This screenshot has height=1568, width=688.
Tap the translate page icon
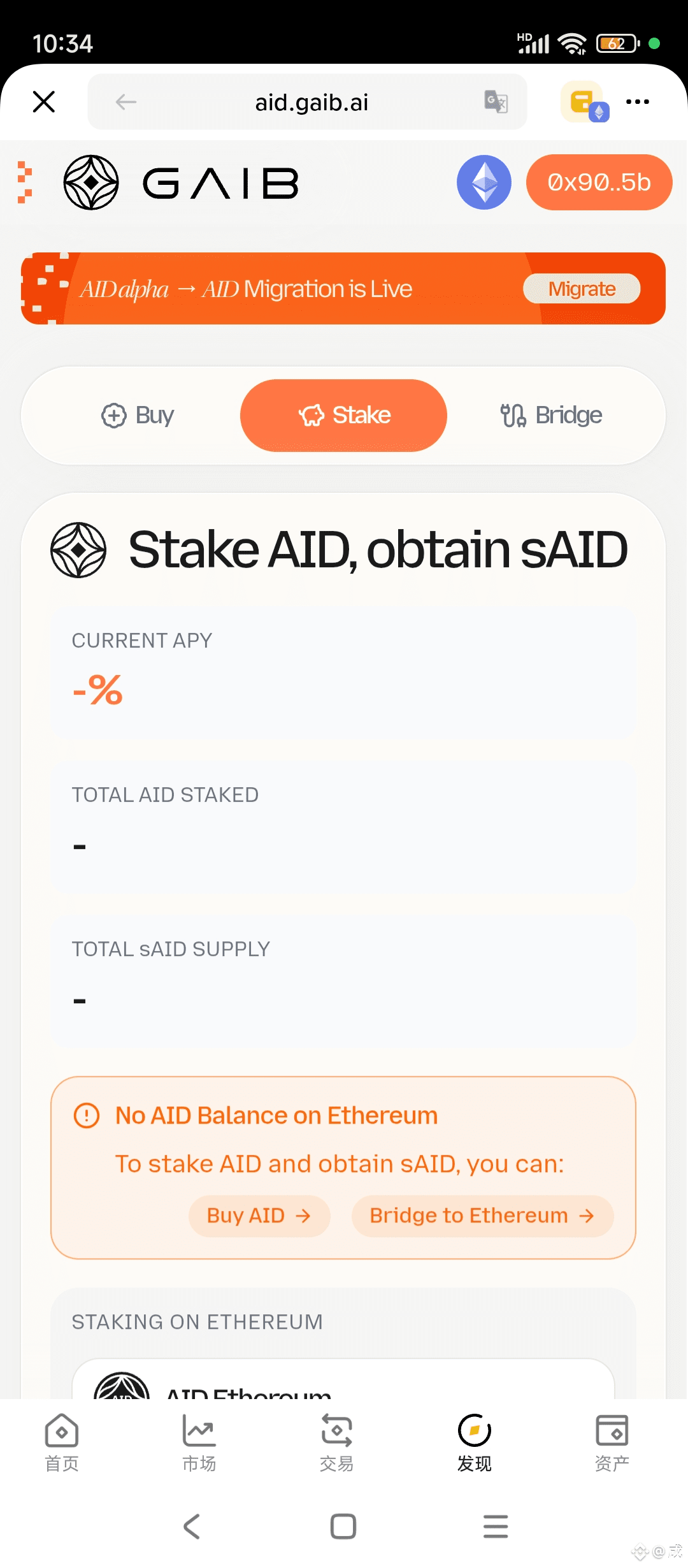coord(496,101)
